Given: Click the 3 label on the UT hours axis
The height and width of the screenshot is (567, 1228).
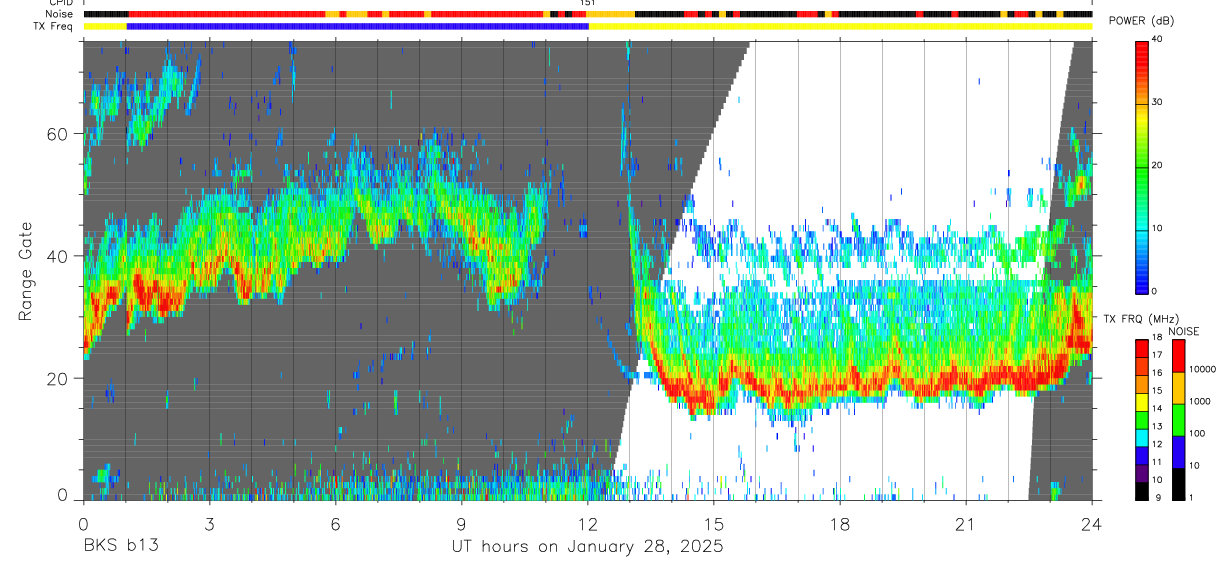Looking at the screenshot, I should click(x=209, y=524).
